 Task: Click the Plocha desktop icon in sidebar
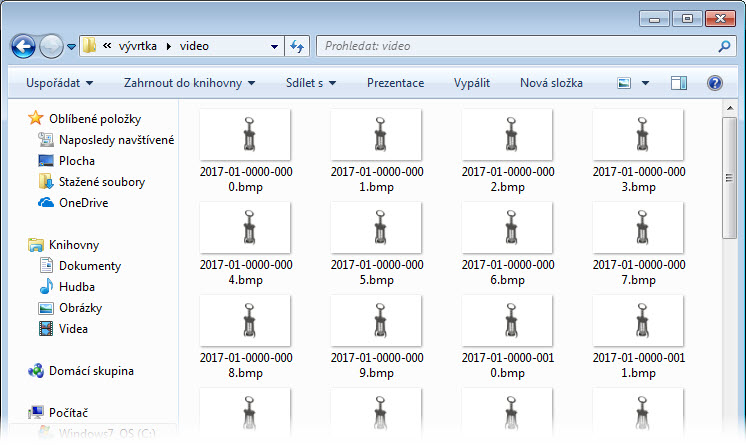[46, 160]
